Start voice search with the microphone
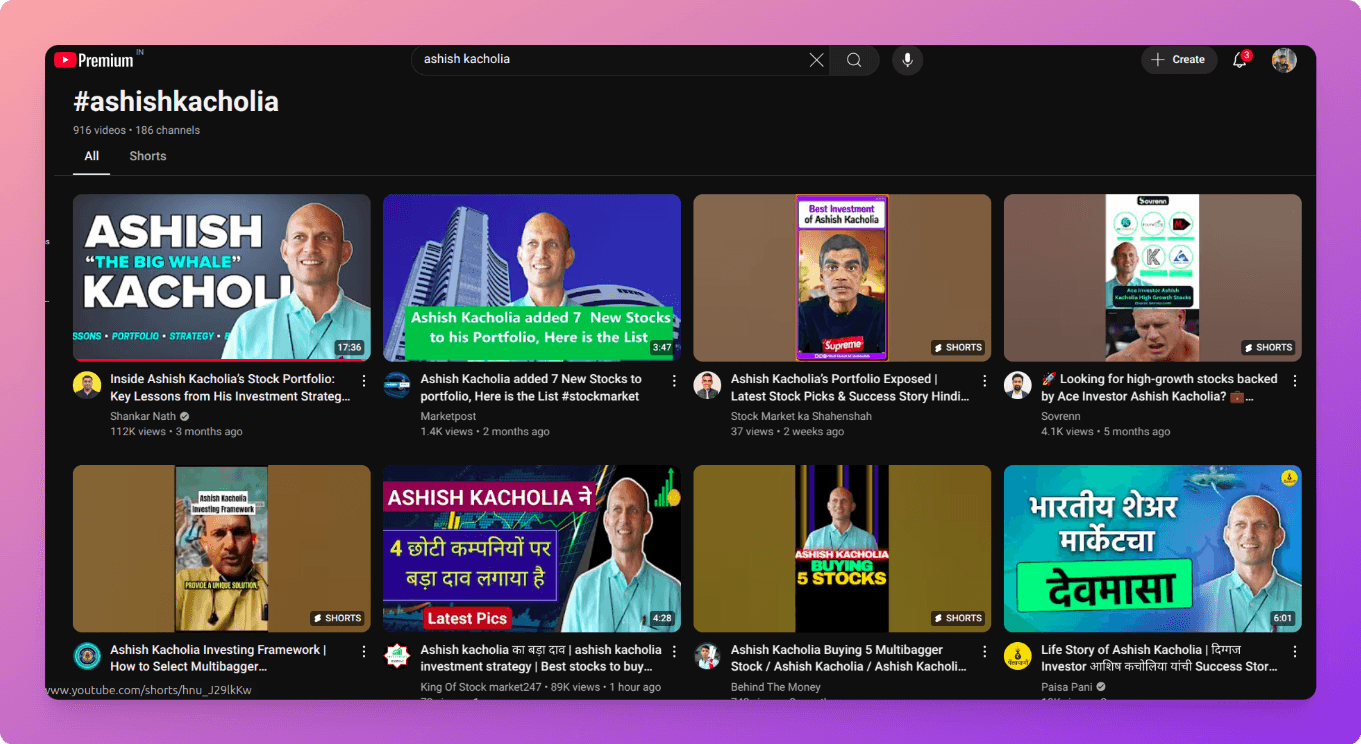Image resolution: width=1361 pixels, height=744 pixels. point(908,60)
